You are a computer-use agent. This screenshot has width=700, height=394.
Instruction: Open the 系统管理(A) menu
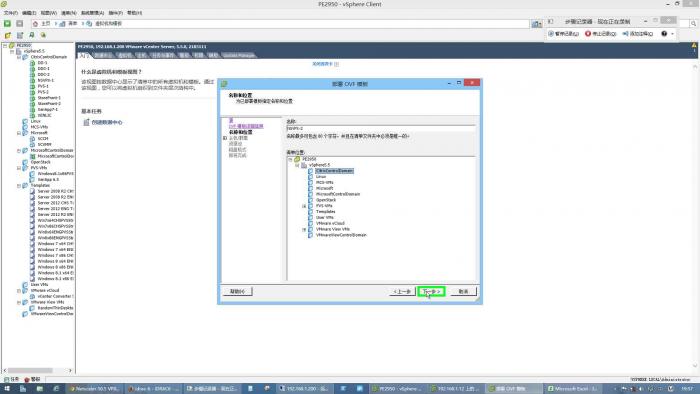92,13
